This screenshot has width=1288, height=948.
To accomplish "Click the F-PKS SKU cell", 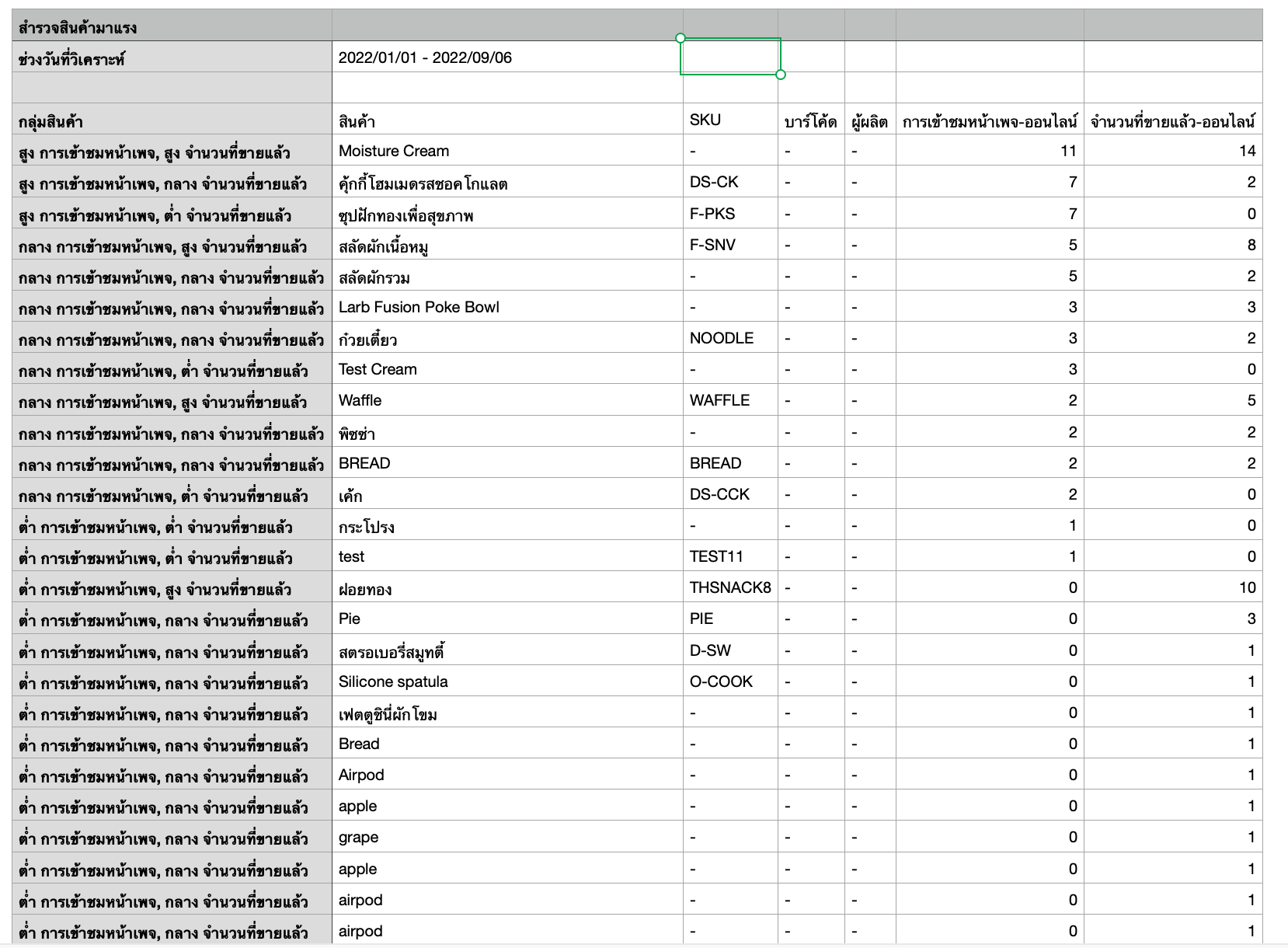I will pyautogui.click(x=731, y=214).
